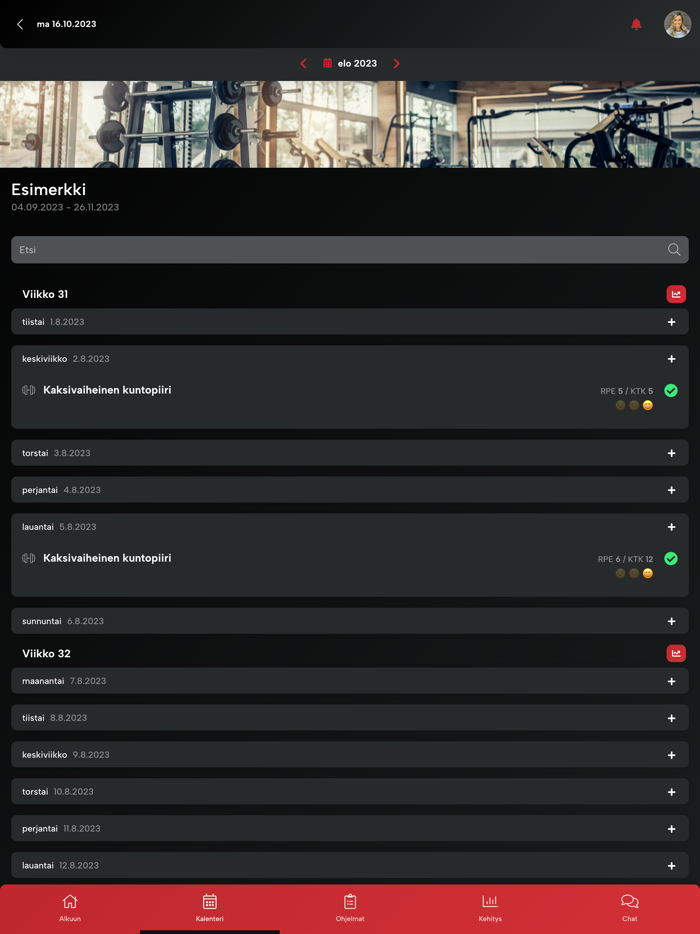700x934 pixels.
Task: Add workout on perjantai 4.8.2023
Action: tap(671, 490)
